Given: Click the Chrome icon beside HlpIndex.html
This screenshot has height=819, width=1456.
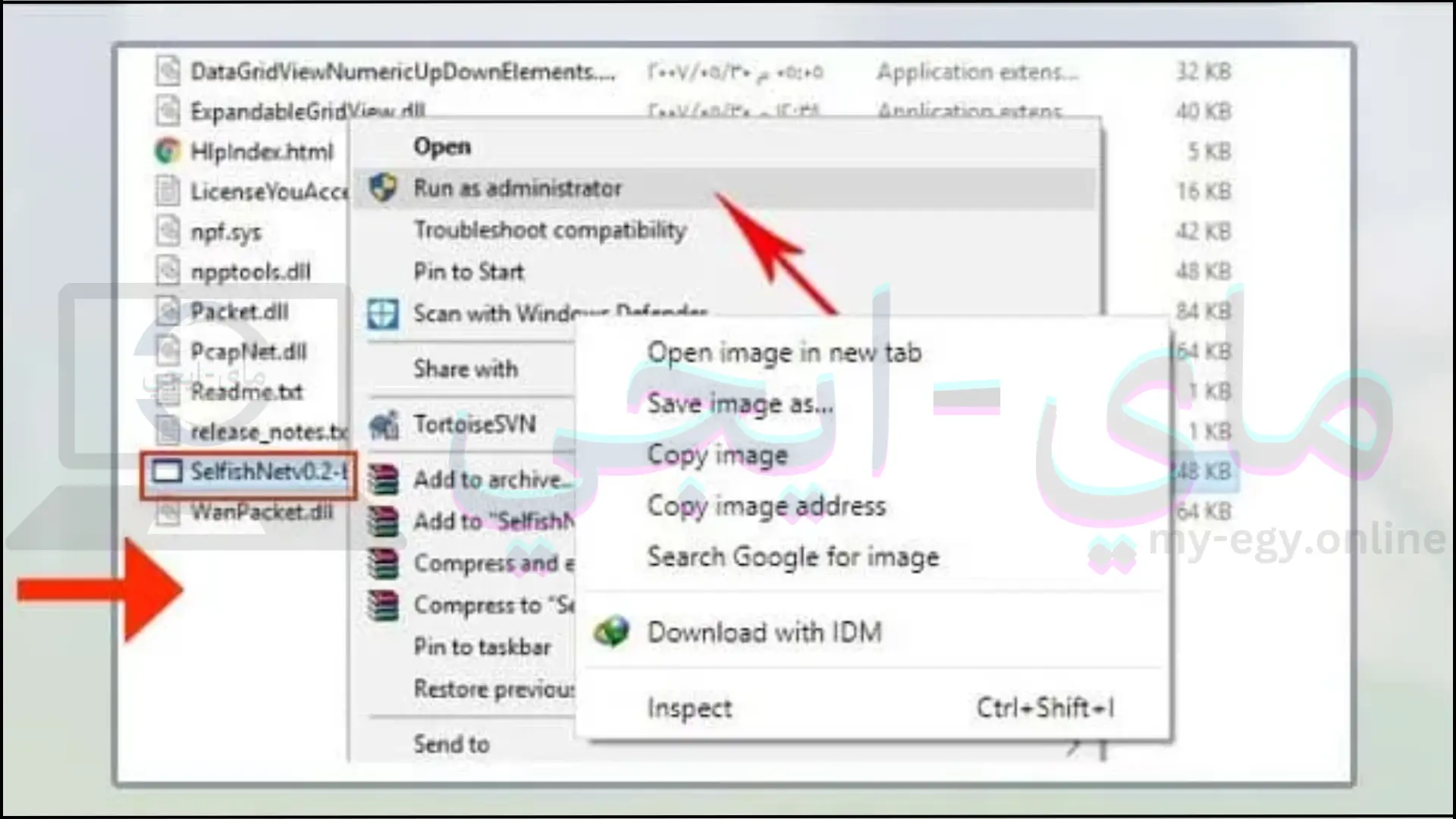Looking at the screenshot, I should pos(168,151).
